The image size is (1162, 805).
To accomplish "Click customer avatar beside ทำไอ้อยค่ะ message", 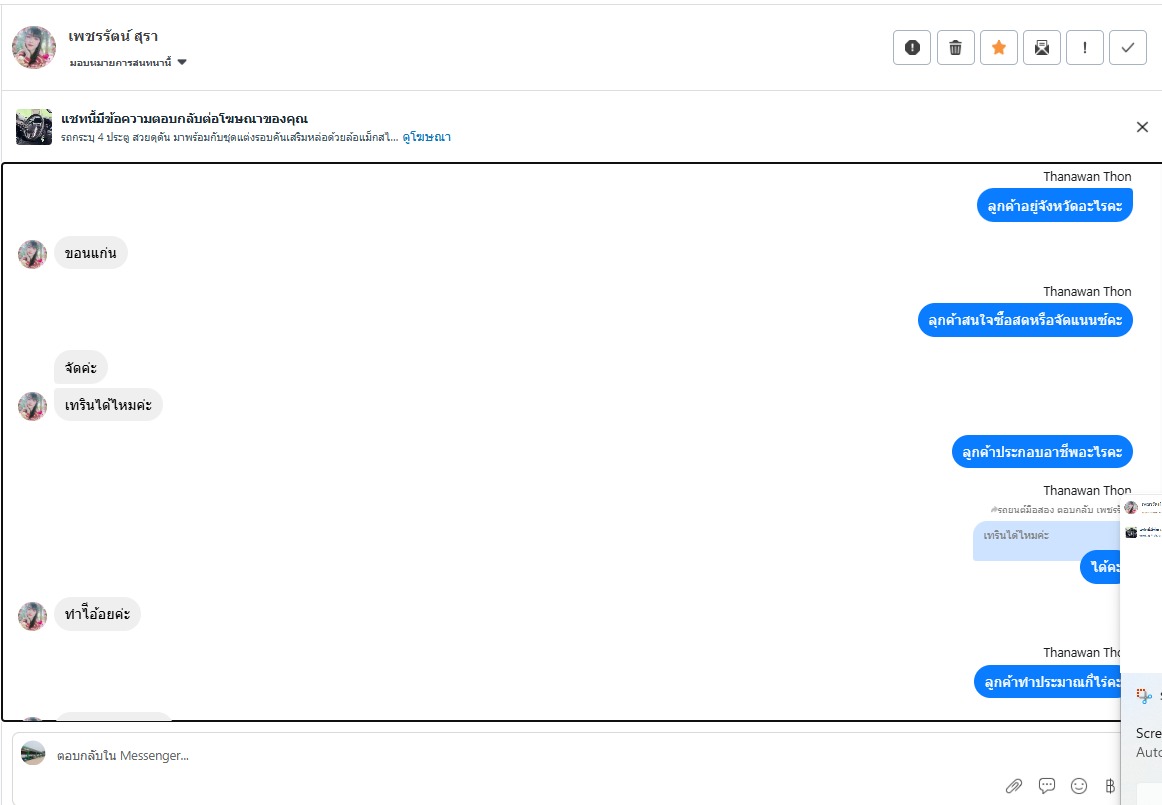I will (x=33, y=616).
